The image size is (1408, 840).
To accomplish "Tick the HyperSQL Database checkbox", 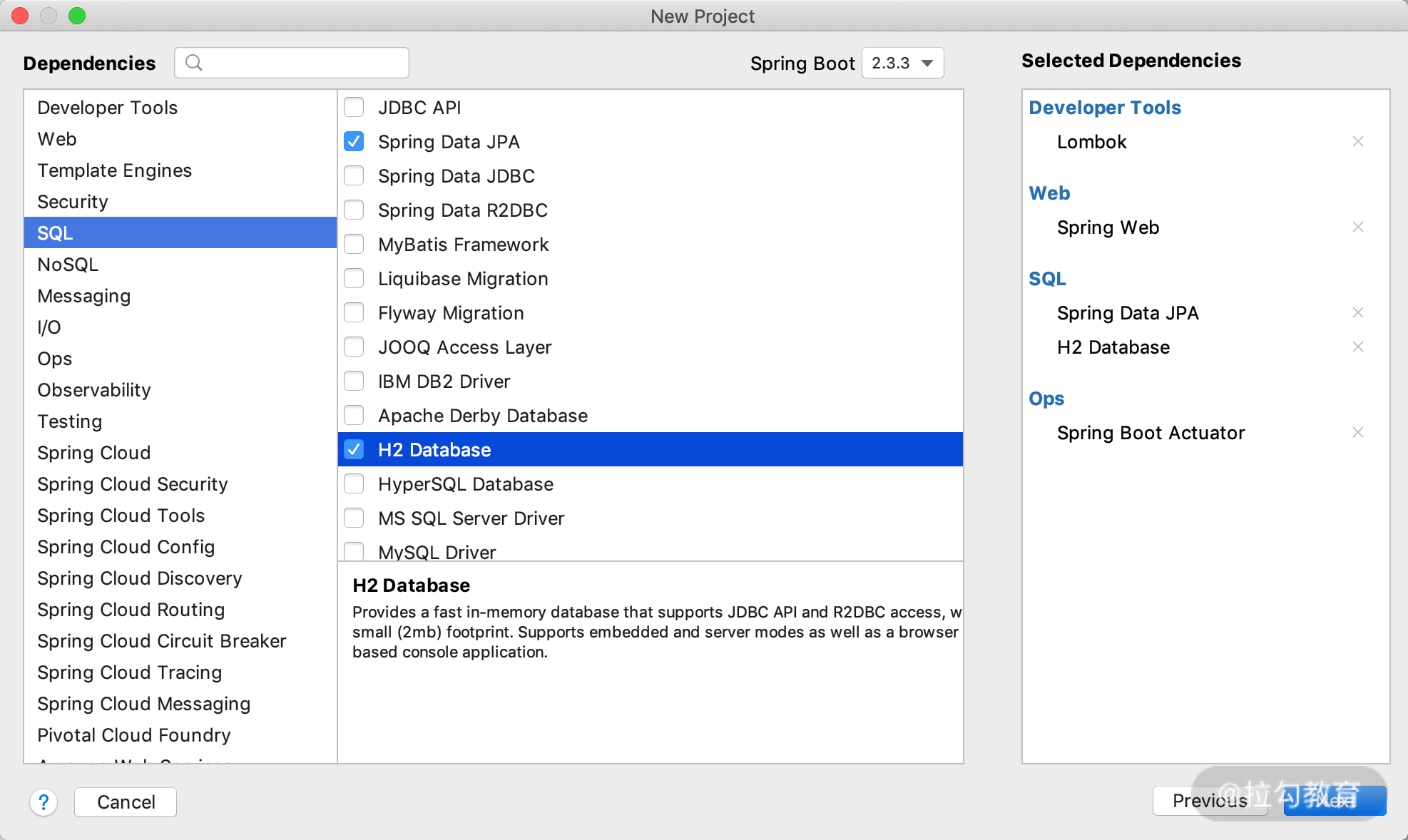I will (x=354, y=483).
